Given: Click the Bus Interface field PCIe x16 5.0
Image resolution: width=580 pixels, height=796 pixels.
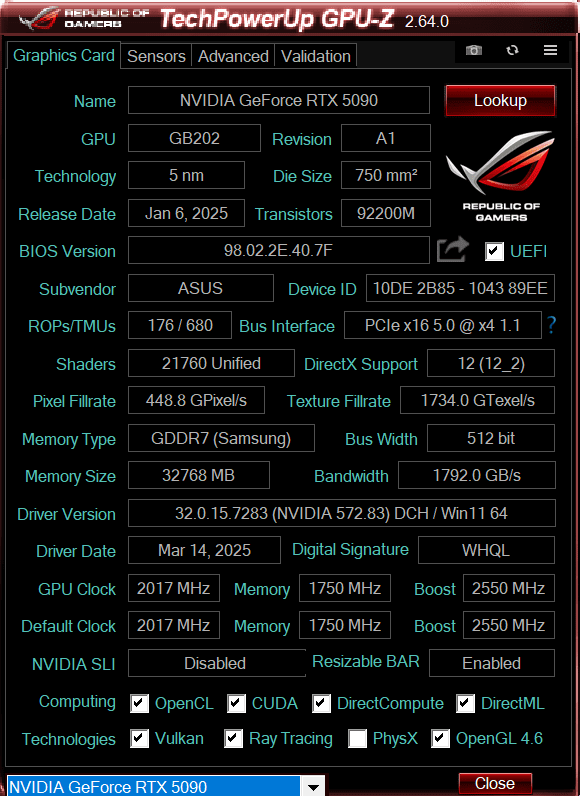Looking at the screenshot, I should pos(442,325).
